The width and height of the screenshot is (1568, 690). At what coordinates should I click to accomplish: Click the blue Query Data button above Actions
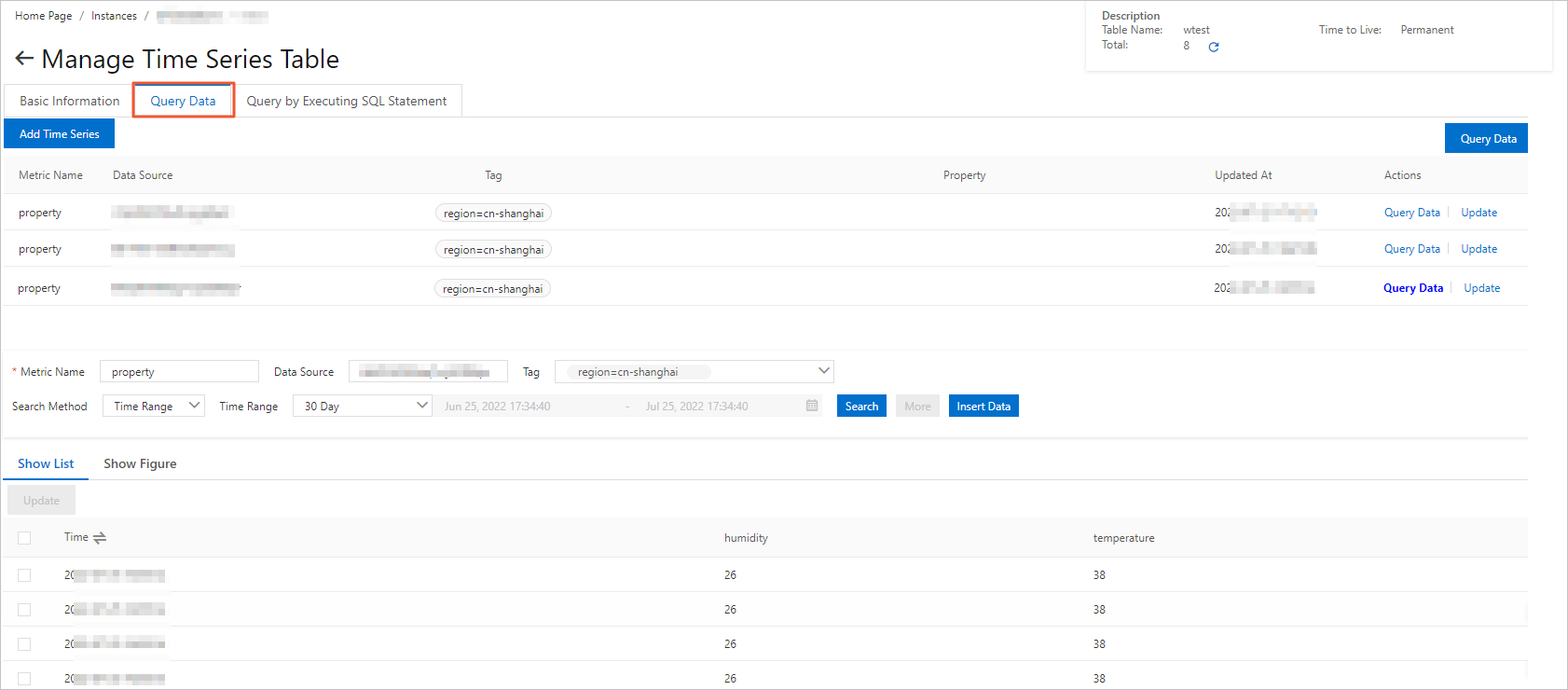click(1488, 138)
